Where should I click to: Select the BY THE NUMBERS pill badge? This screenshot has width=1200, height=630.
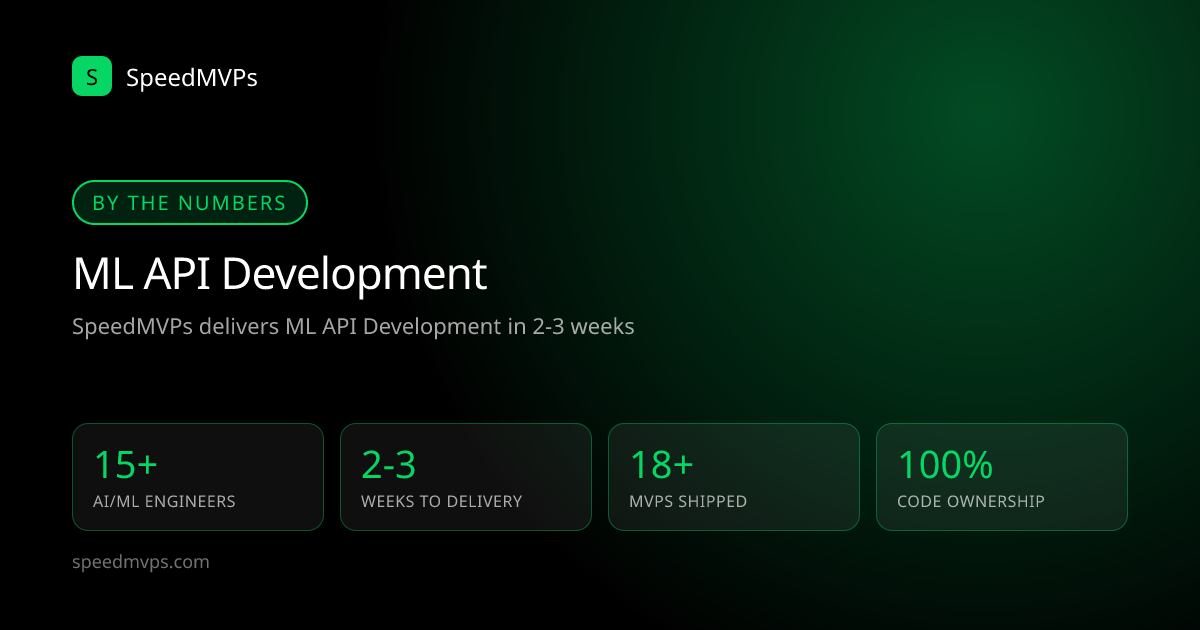pos(190,203)
